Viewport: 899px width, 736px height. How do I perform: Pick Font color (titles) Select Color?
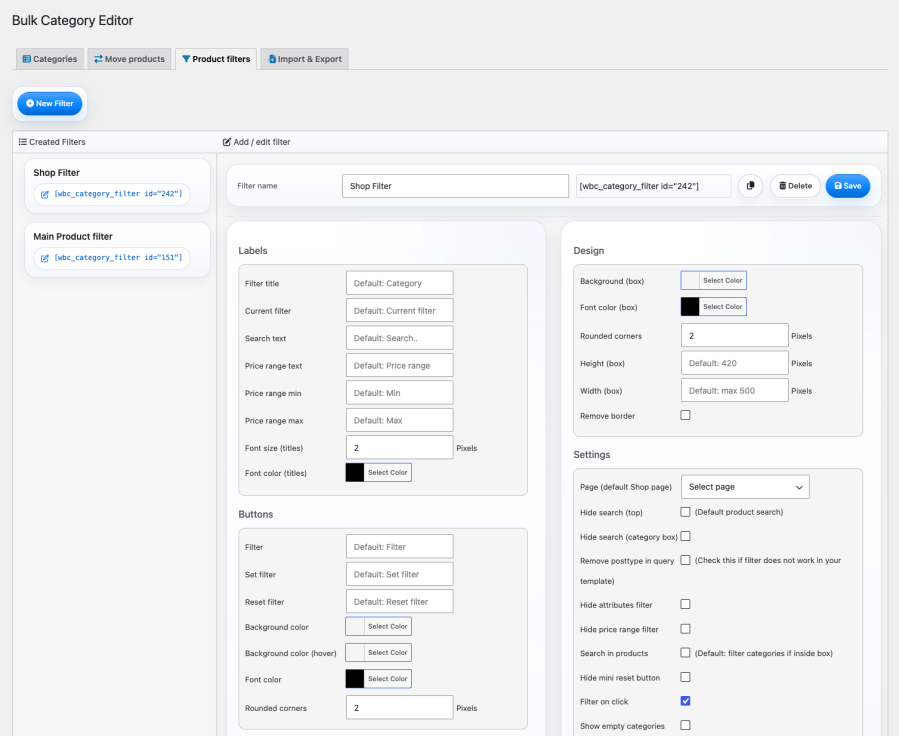[x=378, y=472]
